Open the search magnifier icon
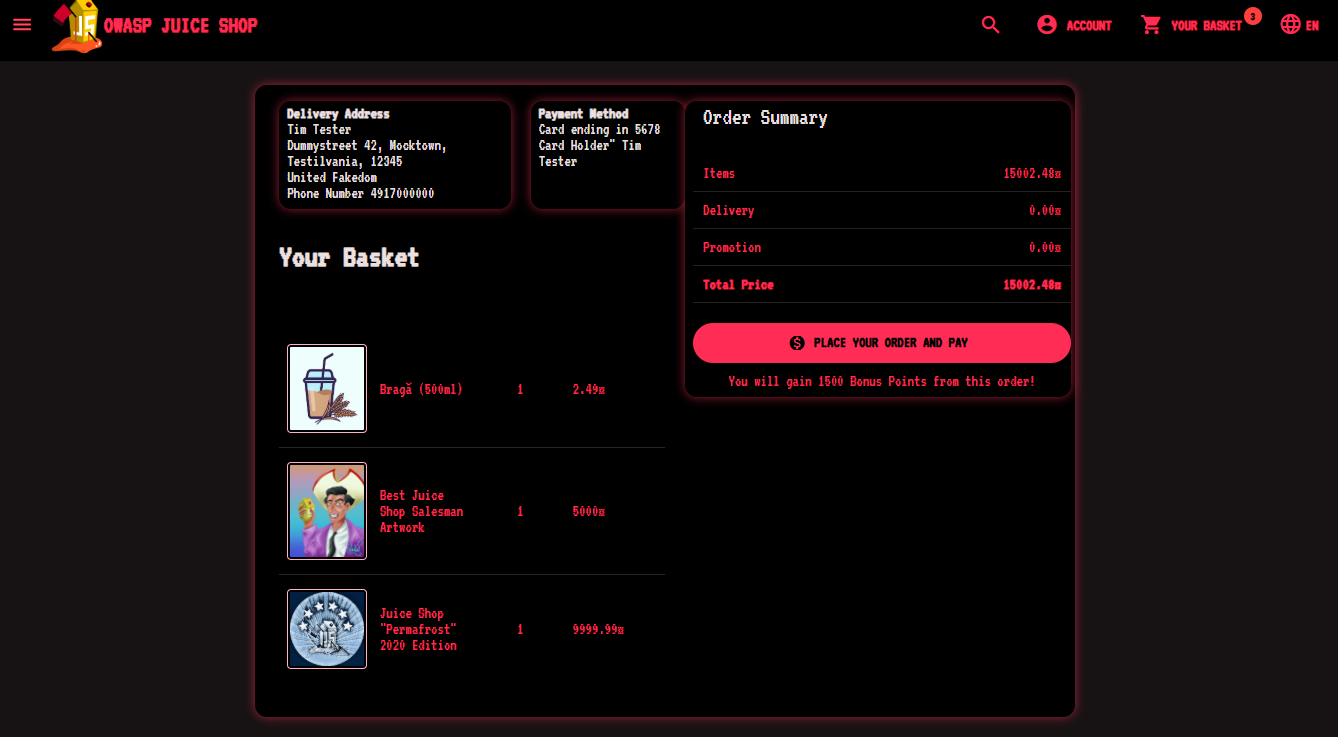This screenshot has width=1338, height=737. [991, 25]
